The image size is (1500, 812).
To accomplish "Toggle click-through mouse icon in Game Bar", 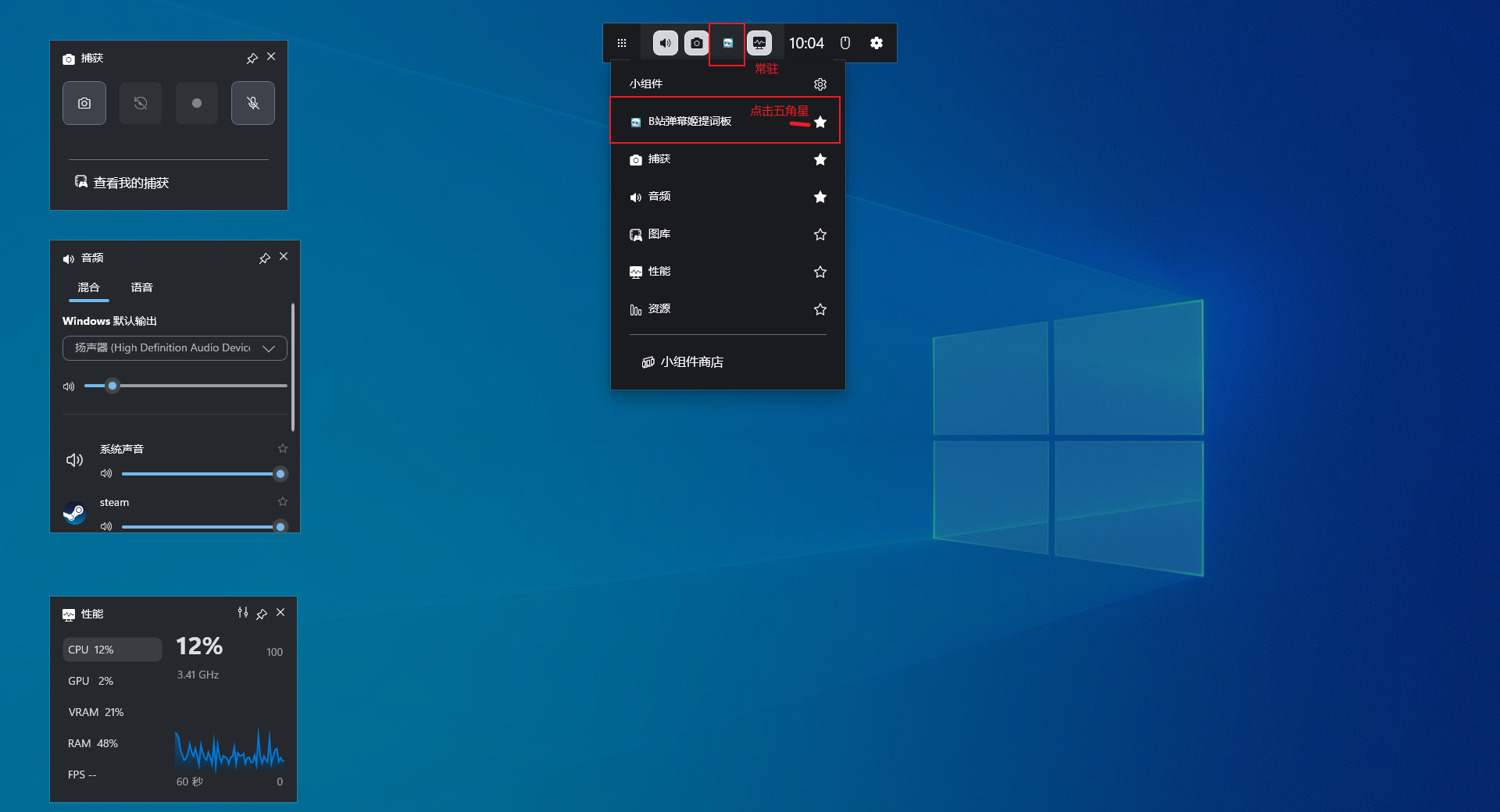I will pos(845,43).
